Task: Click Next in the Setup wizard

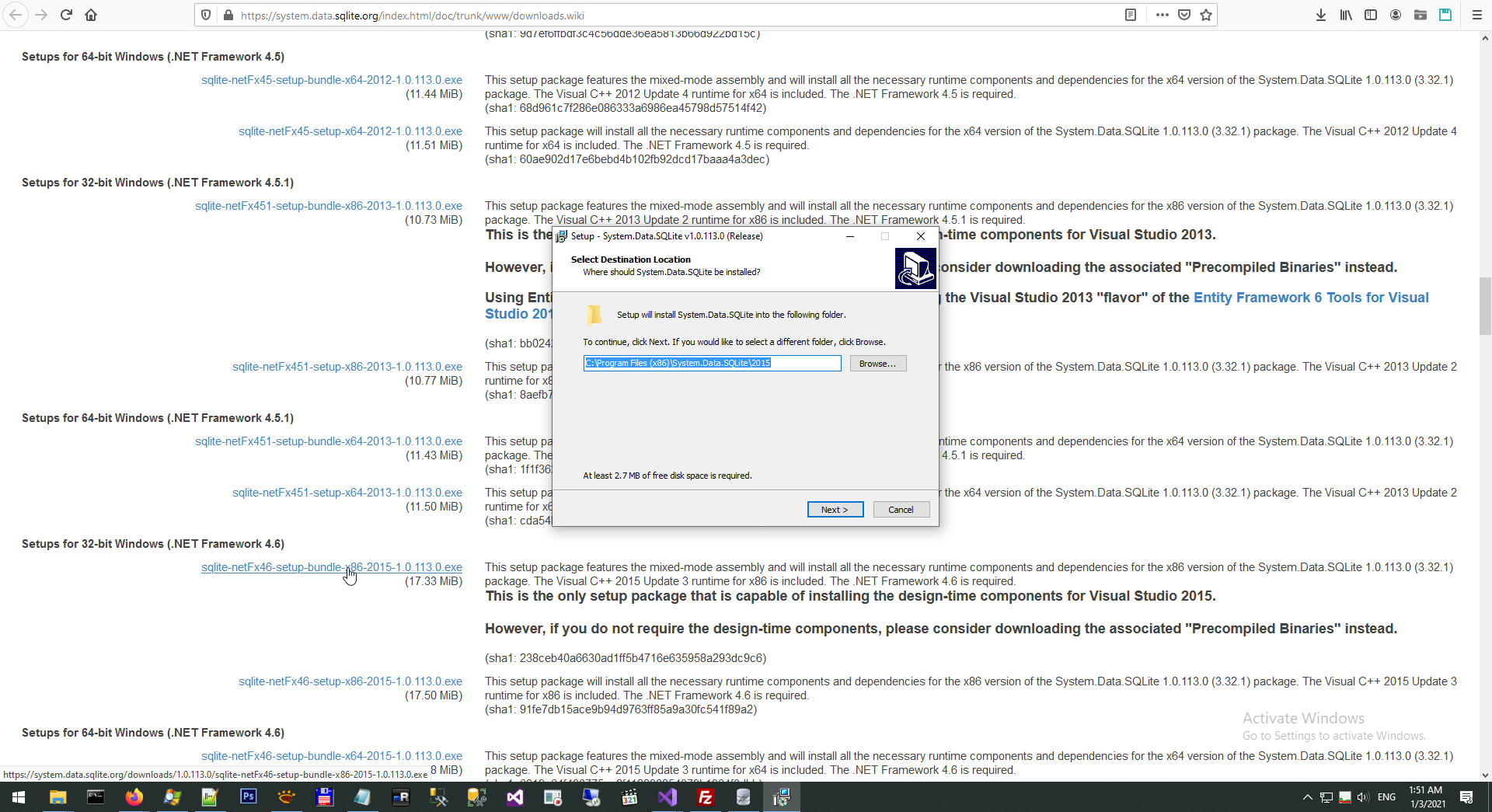Action: tap(835, 510)
